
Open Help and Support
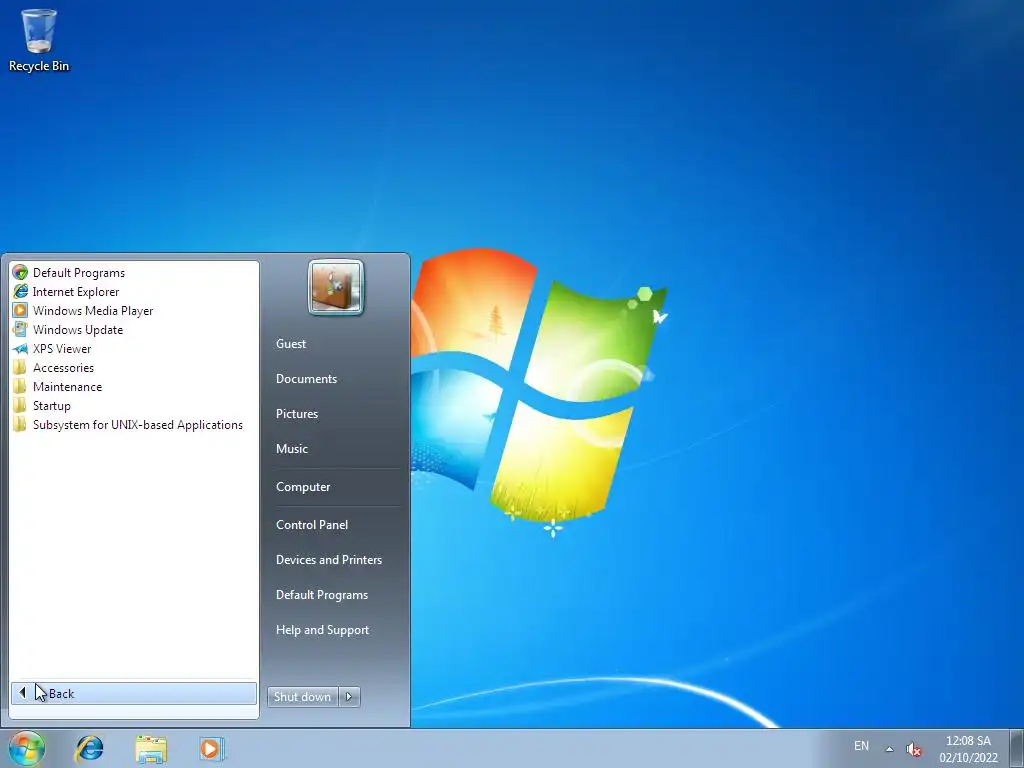pyautogui.click(x=322, y=630)
